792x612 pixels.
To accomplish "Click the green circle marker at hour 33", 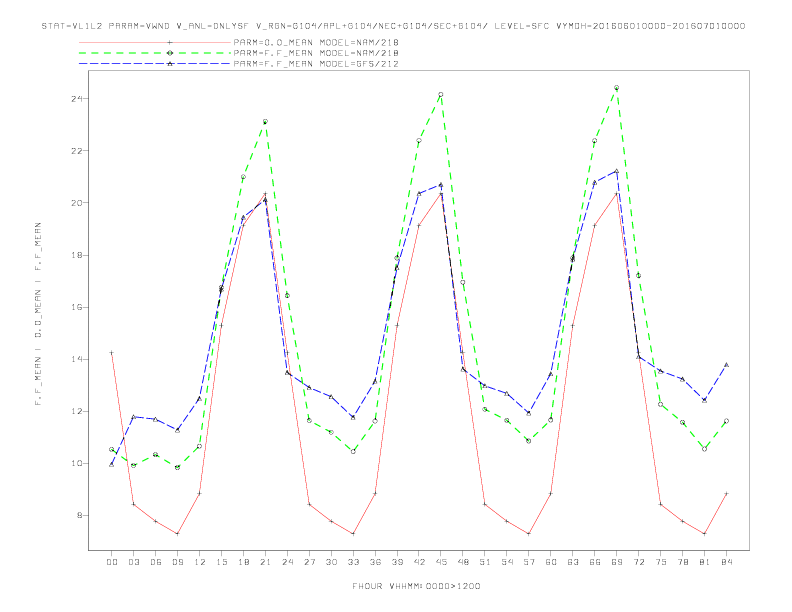I will (x=353, y=451).
